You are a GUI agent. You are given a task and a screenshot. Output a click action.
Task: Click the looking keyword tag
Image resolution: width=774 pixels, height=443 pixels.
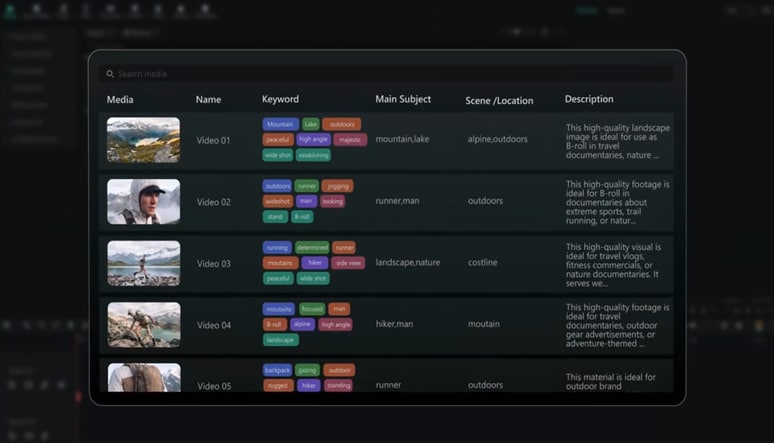click(x=332, y=201)
